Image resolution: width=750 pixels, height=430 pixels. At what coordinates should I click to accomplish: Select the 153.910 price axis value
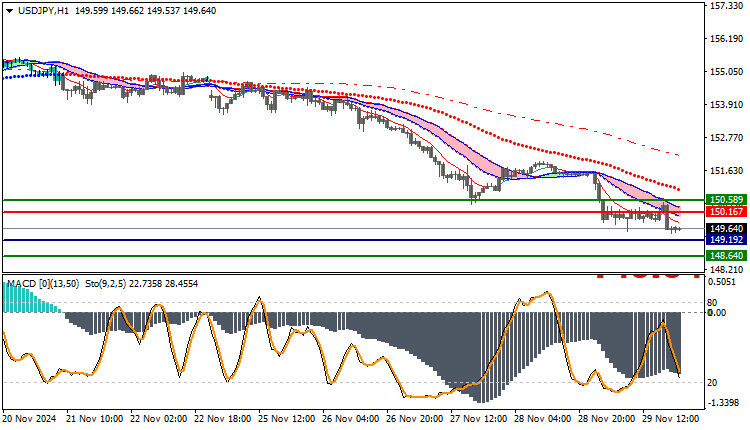727,105
